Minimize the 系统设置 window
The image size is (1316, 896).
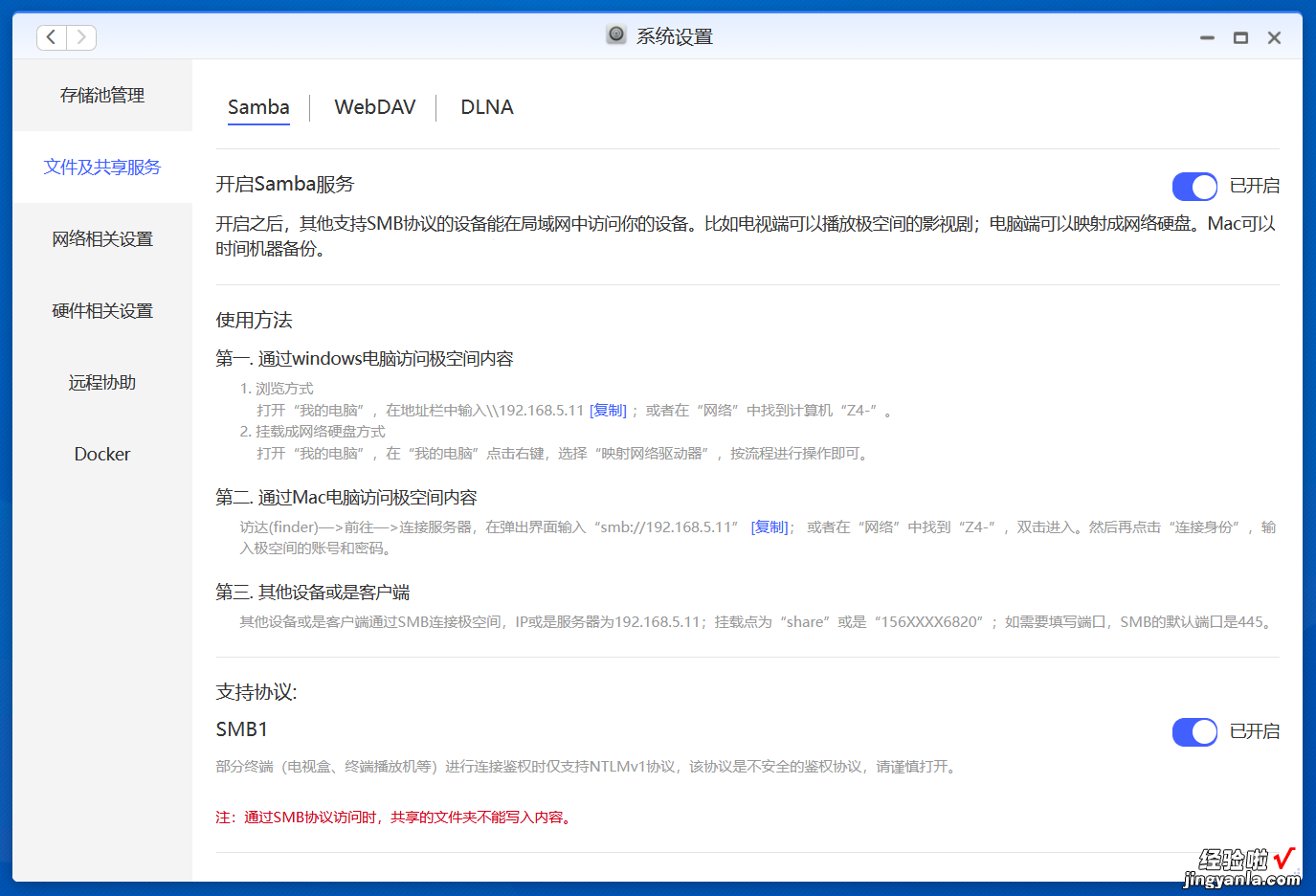point(1207,38)
